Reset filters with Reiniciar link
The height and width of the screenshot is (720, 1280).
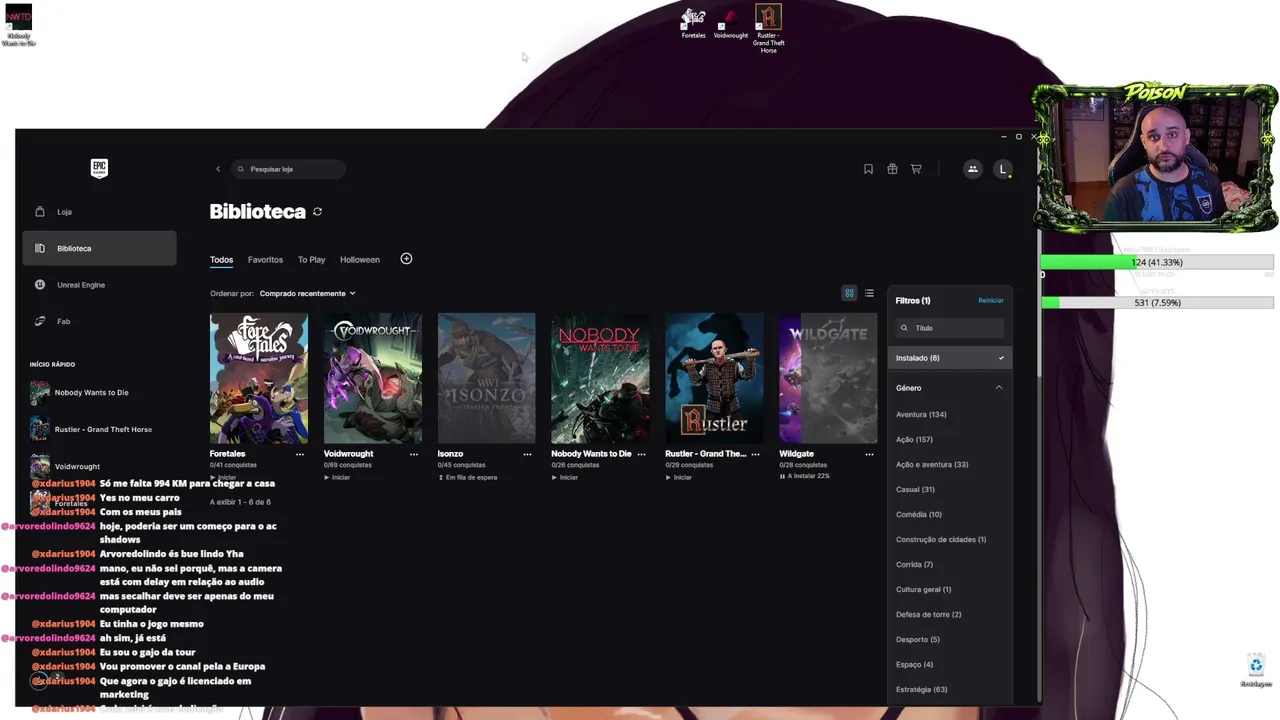(x=991, y=300)
